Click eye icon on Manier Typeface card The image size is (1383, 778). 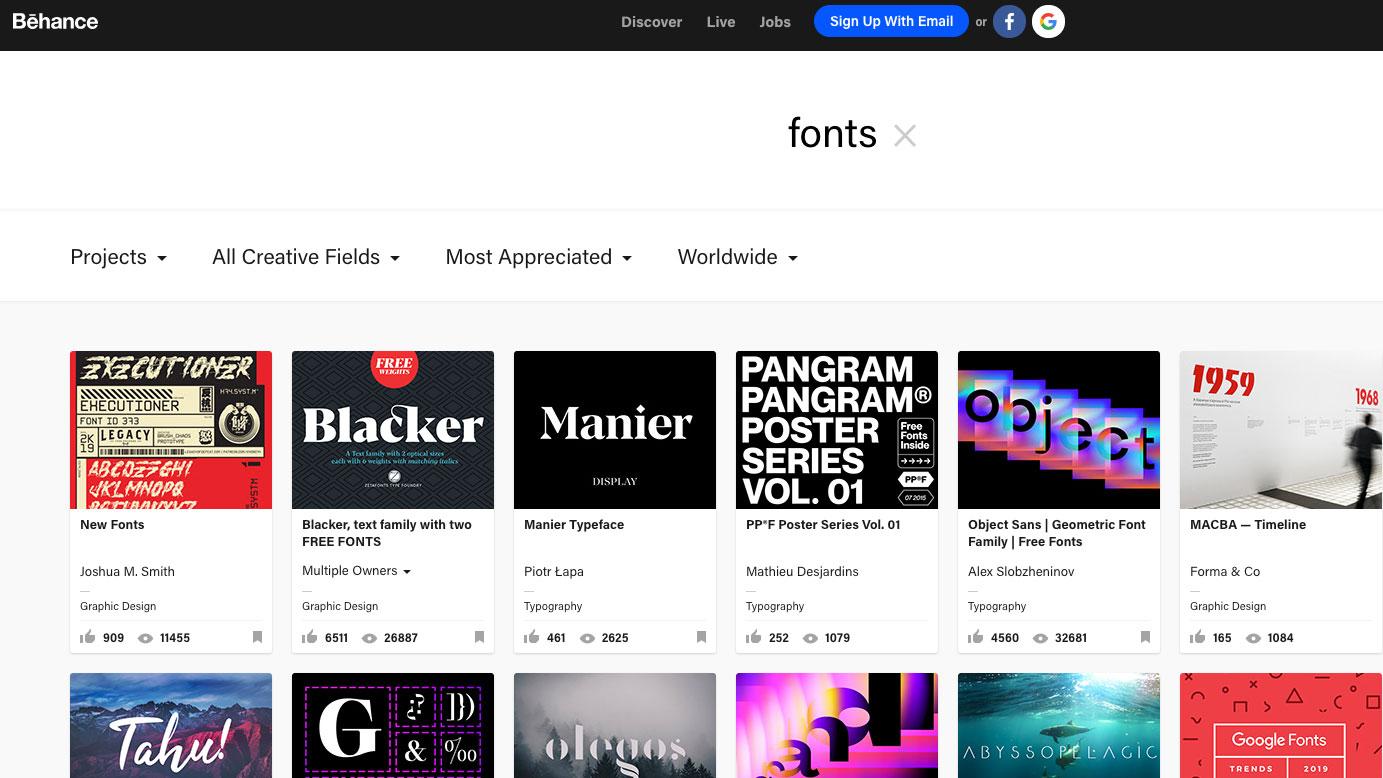[587, 638]
